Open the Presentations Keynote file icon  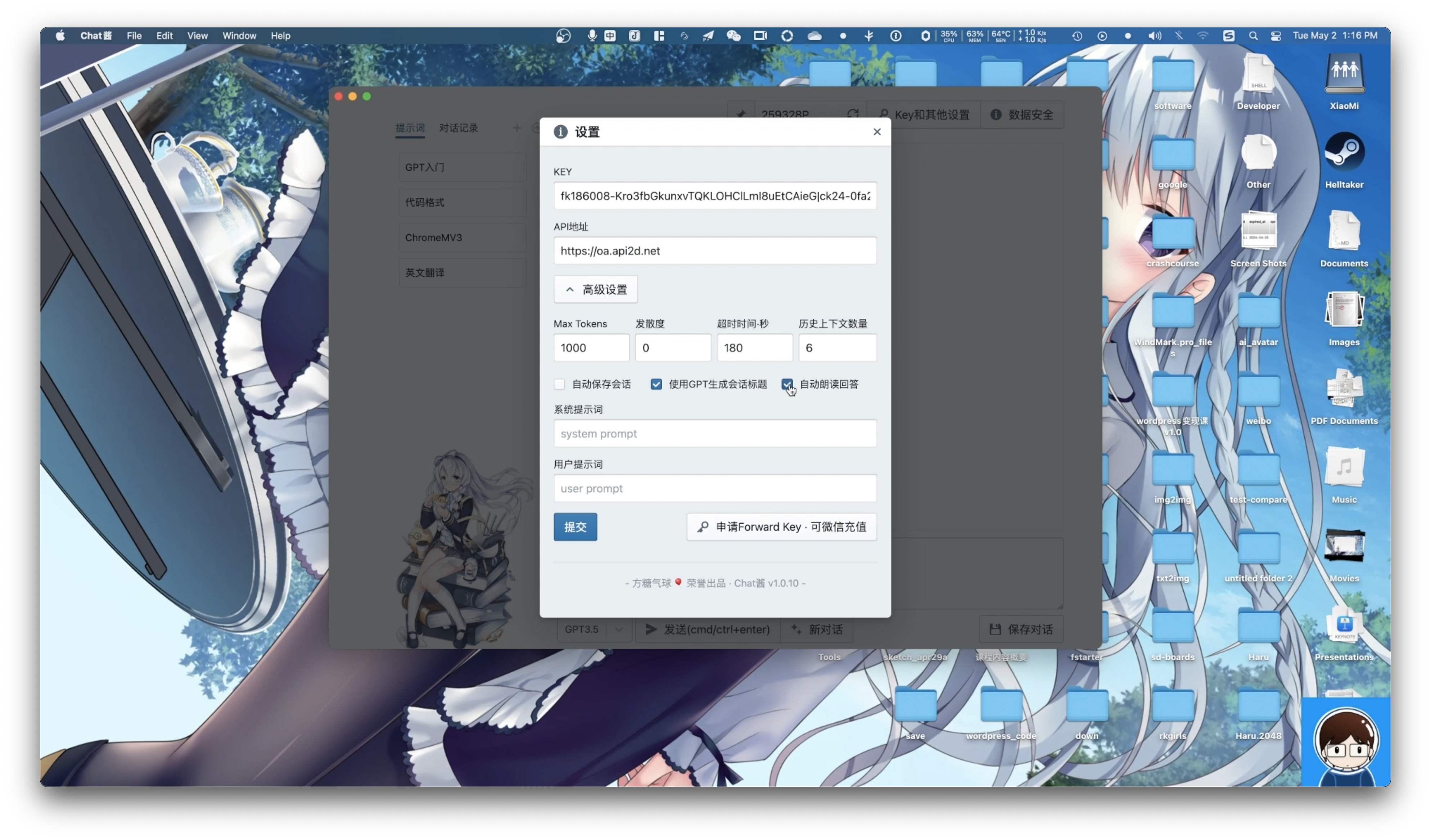click(x=1344, y=625)
